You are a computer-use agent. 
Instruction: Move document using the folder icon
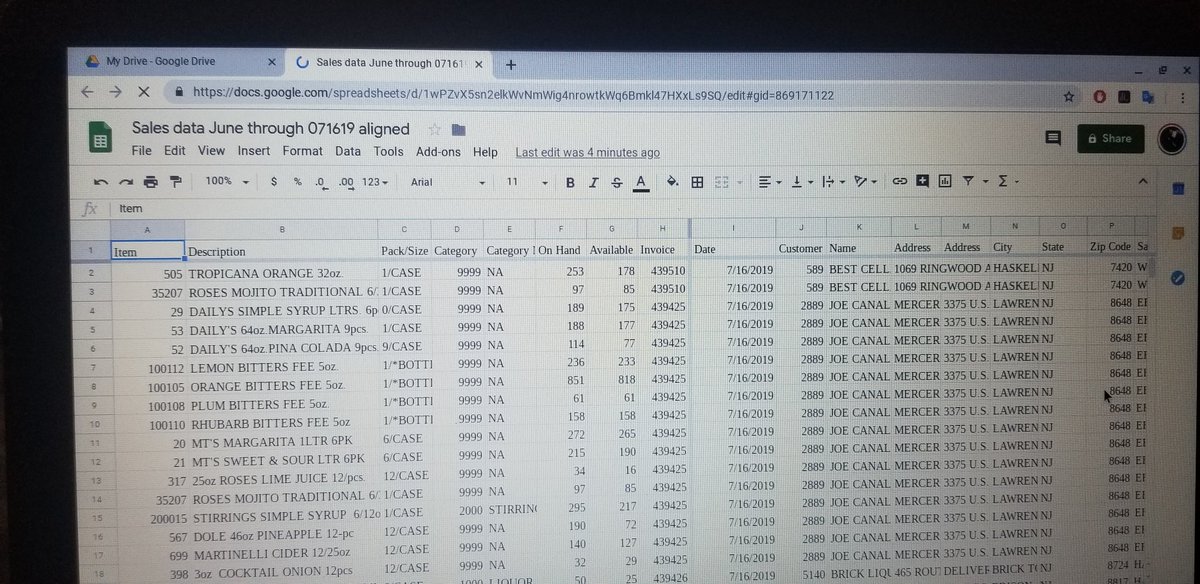click(x=458, y=130)
